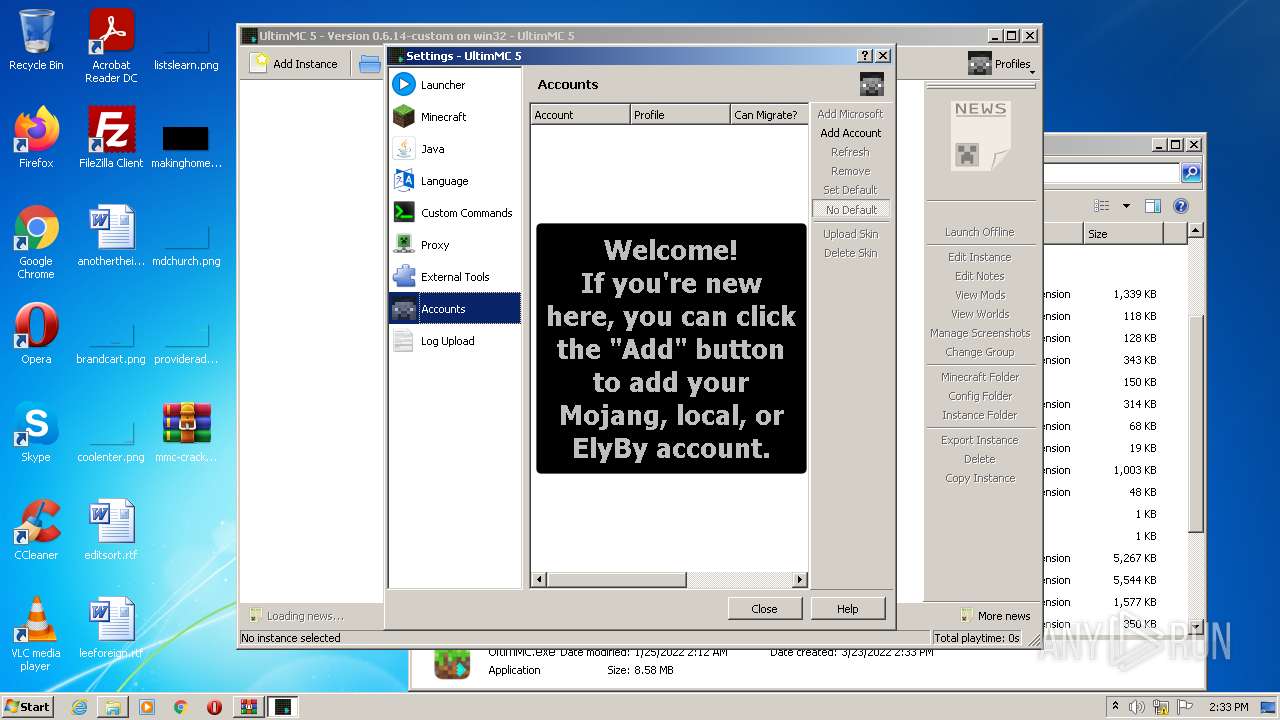The height and width of the screenshot is (720, 1280).
Task: Click the Windows Start button
Action: 28,706
